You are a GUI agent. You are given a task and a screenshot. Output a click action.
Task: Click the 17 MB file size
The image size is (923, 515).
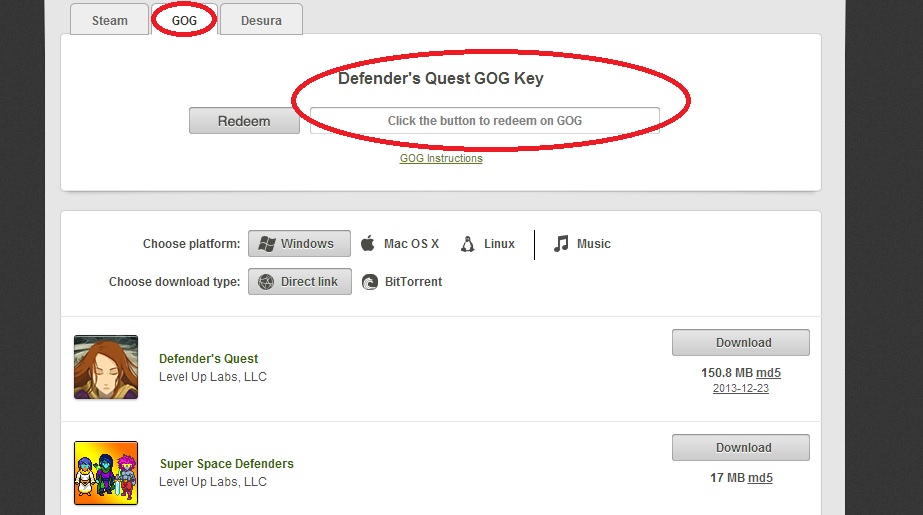728,478
